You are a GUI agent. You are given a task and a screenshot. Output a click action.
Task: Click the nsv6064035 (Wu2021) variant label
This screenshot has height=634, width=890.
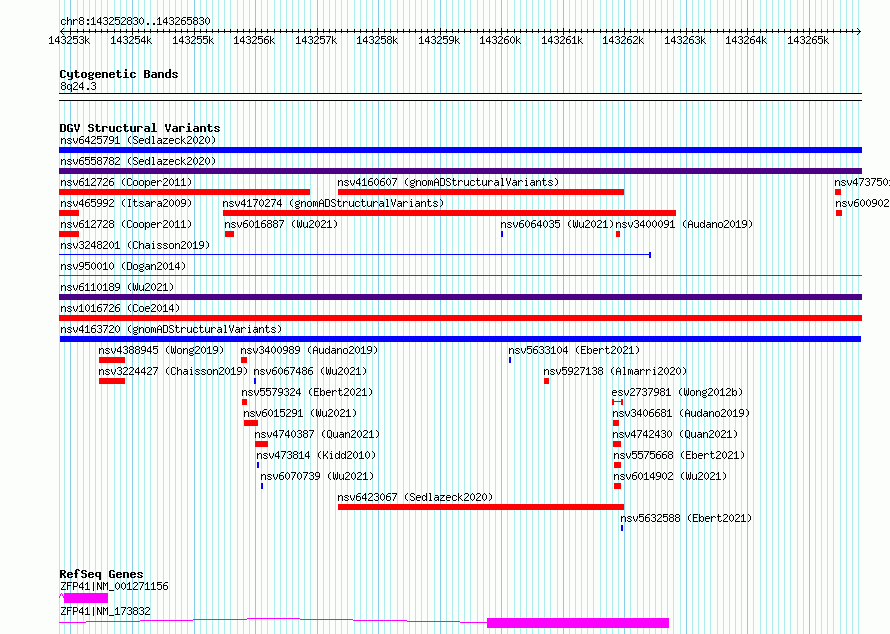[557, 224]
